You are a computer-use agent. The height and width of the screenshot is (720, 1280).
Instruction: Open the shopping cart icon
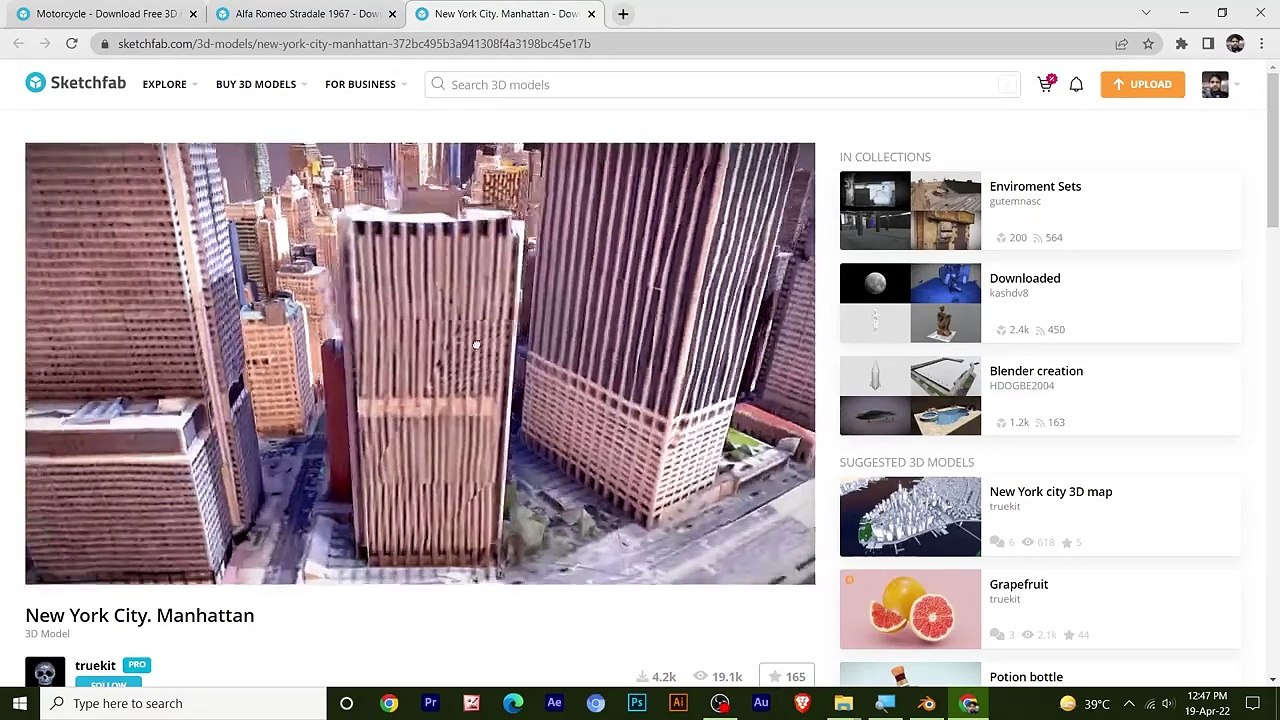point(1046,84)
